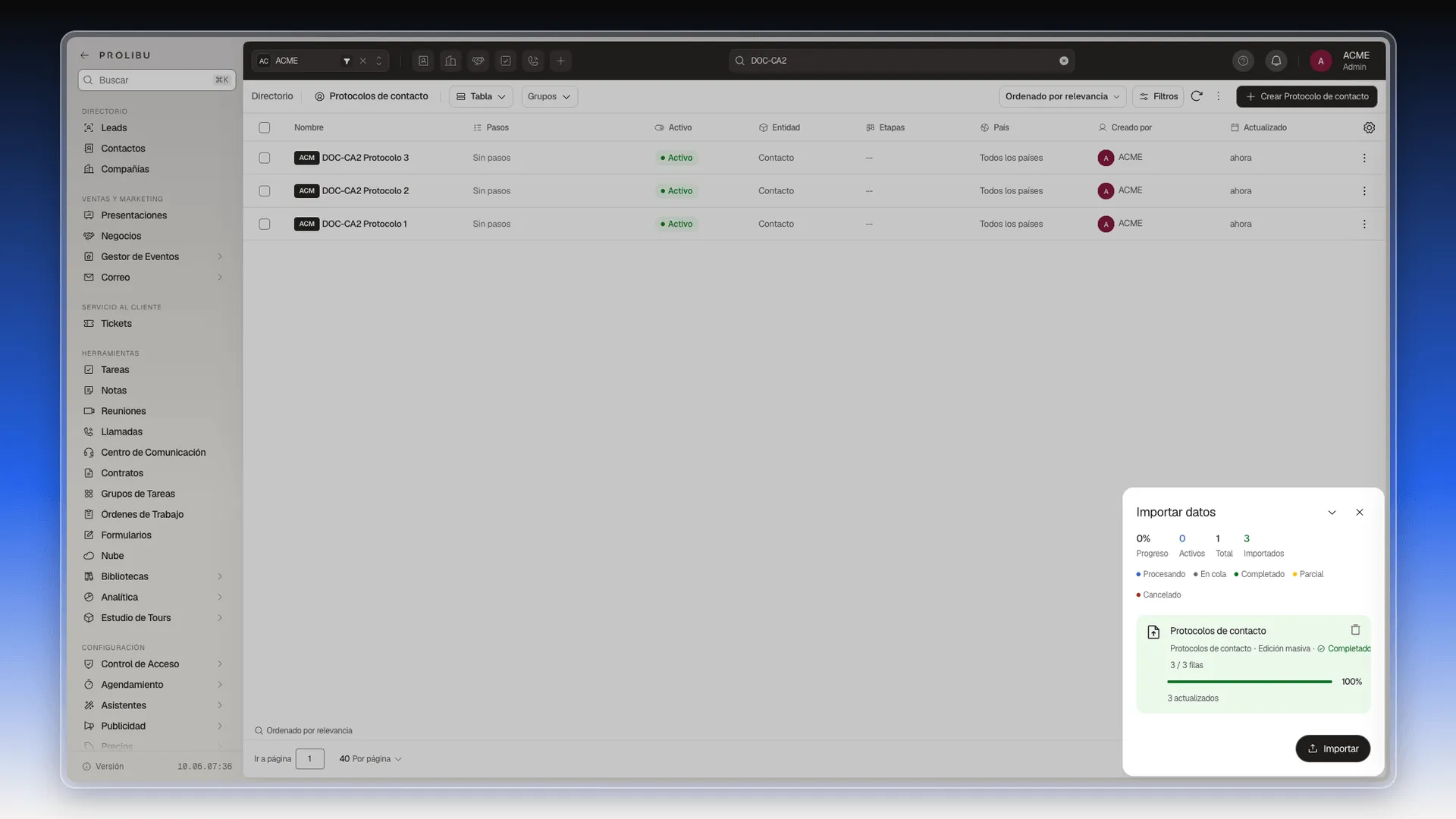
Task: Open the ACME workspace selector
Action: click(319, 61)
